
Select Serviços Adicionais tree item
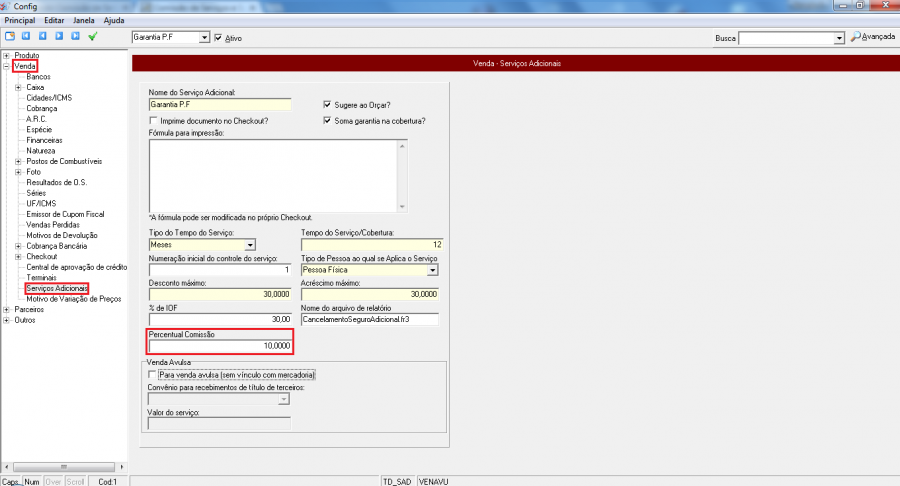coord(57,289)
